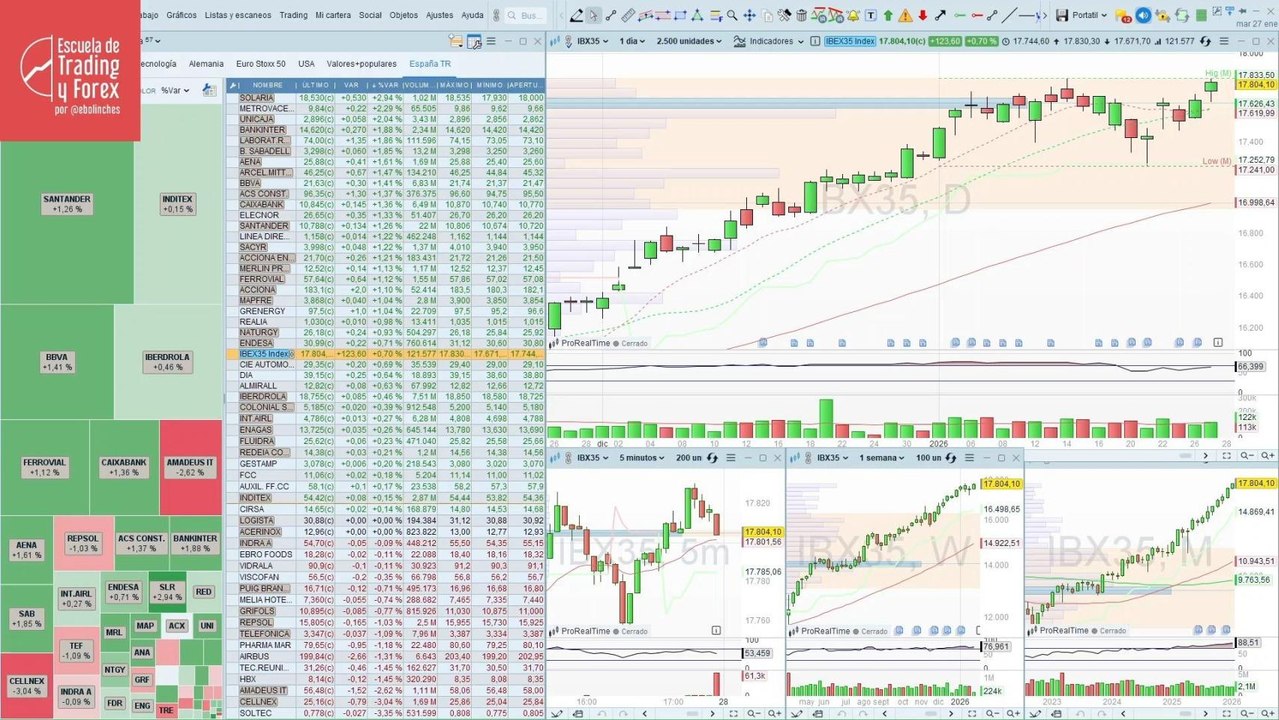Click the search field labeled Bus
The image size is (1279, 720).
(526, 15)
